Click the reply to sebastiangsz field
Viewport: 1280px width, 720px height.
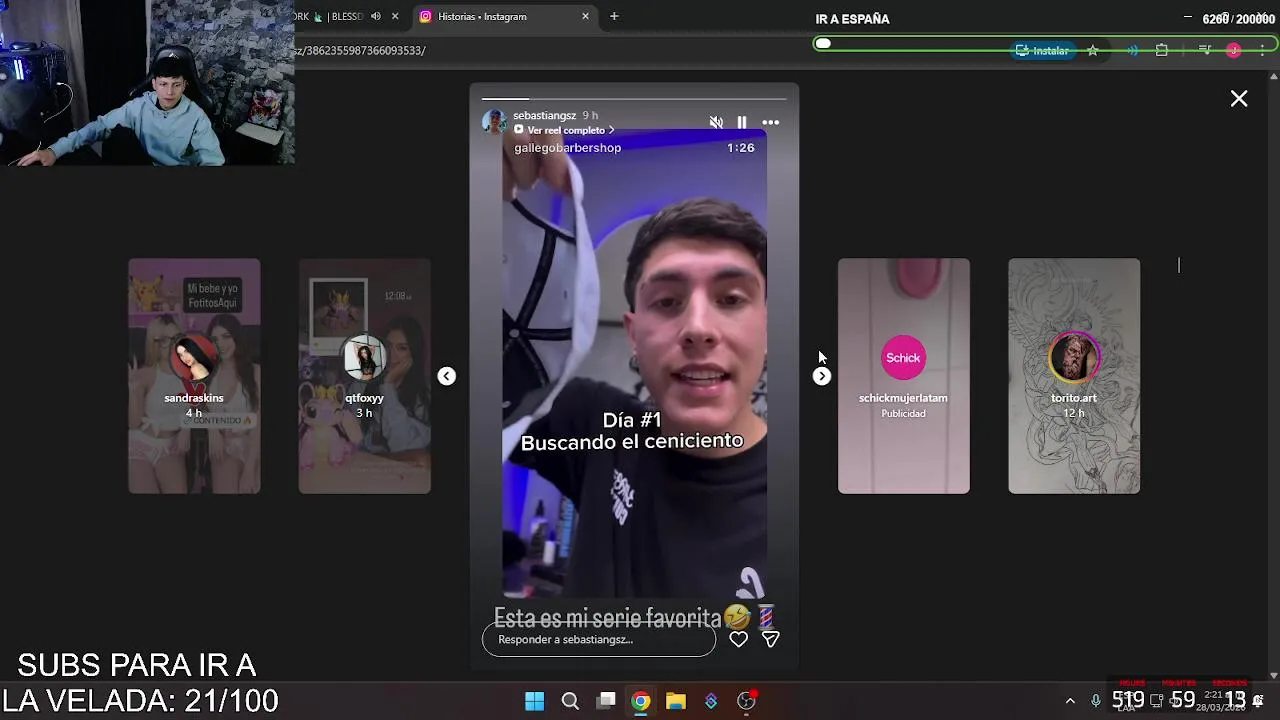(x=599, y=640)
